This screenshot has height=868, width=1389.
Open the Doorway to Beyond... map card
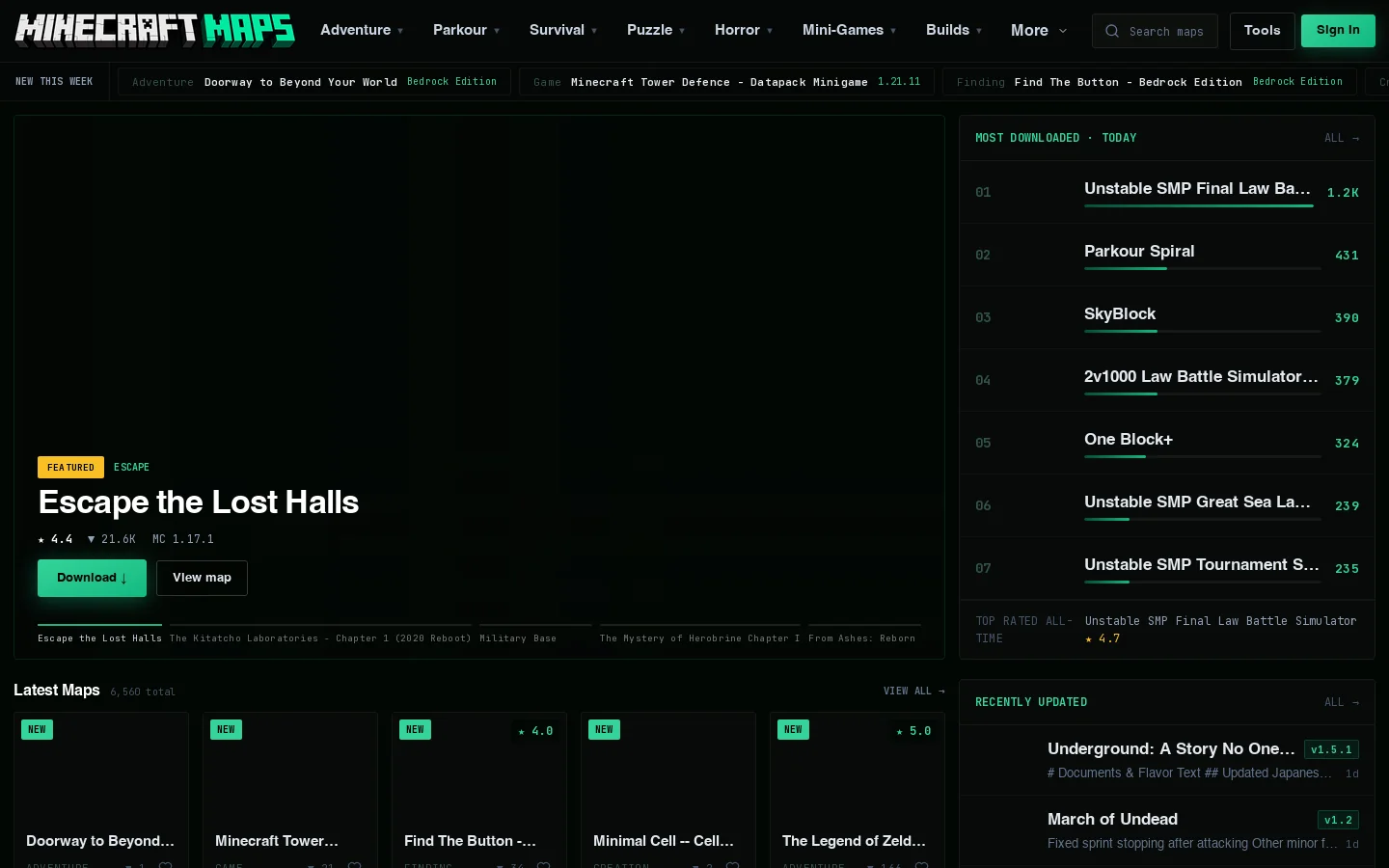(101, 790)
